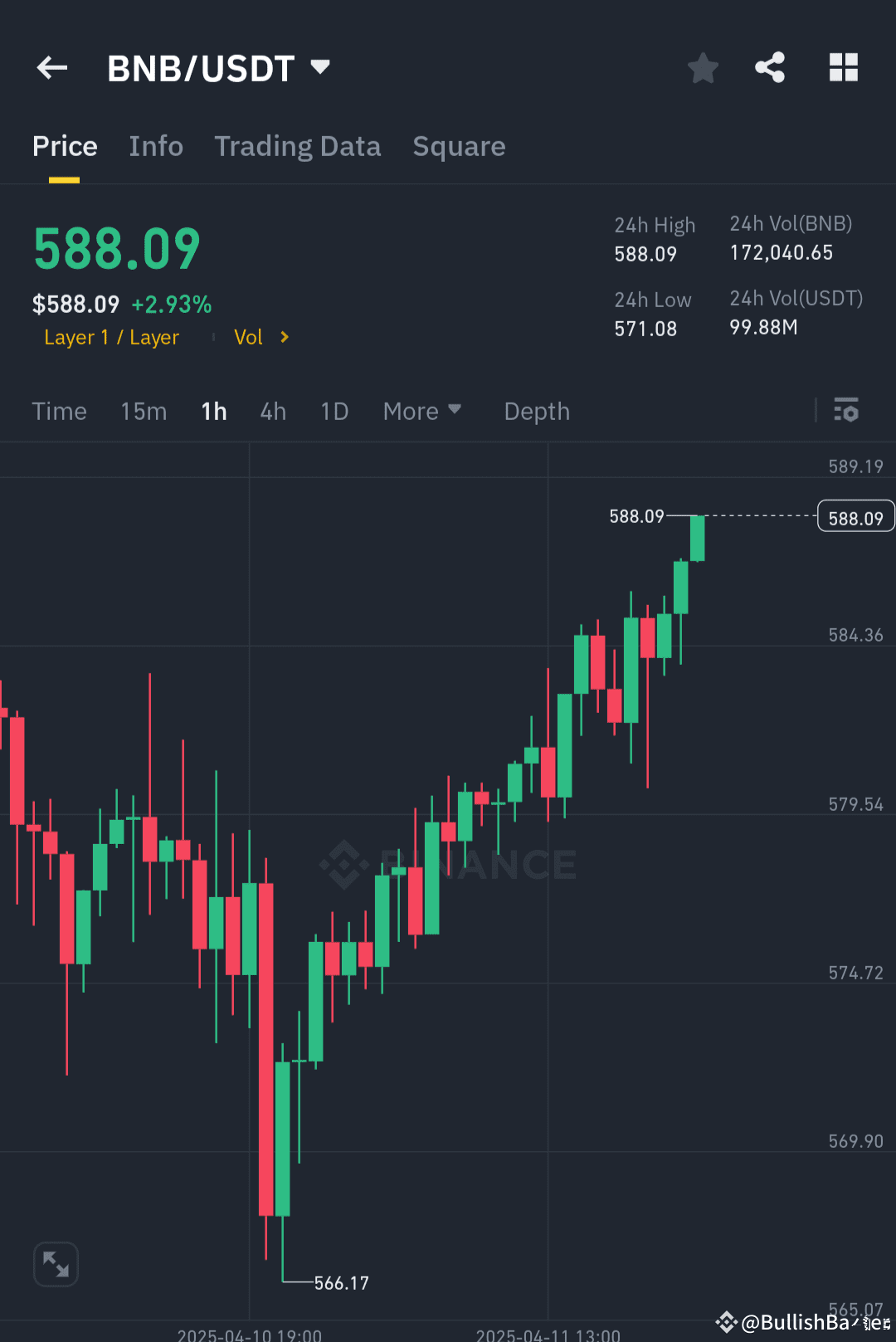Viewport: 896px width, 1342px height.
Task: Select the 1D timeframe button
Action: pyautogui.click(x=334, y=411)
